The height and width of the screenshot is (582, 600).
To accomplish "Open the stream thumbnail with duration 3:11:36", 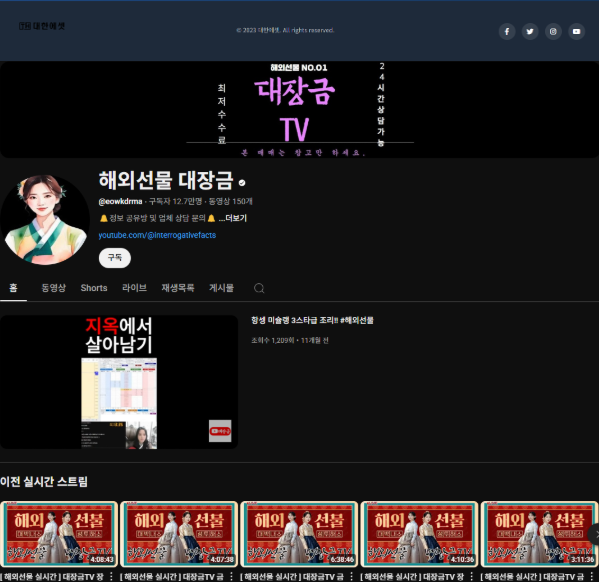I will tap(540, 534).
